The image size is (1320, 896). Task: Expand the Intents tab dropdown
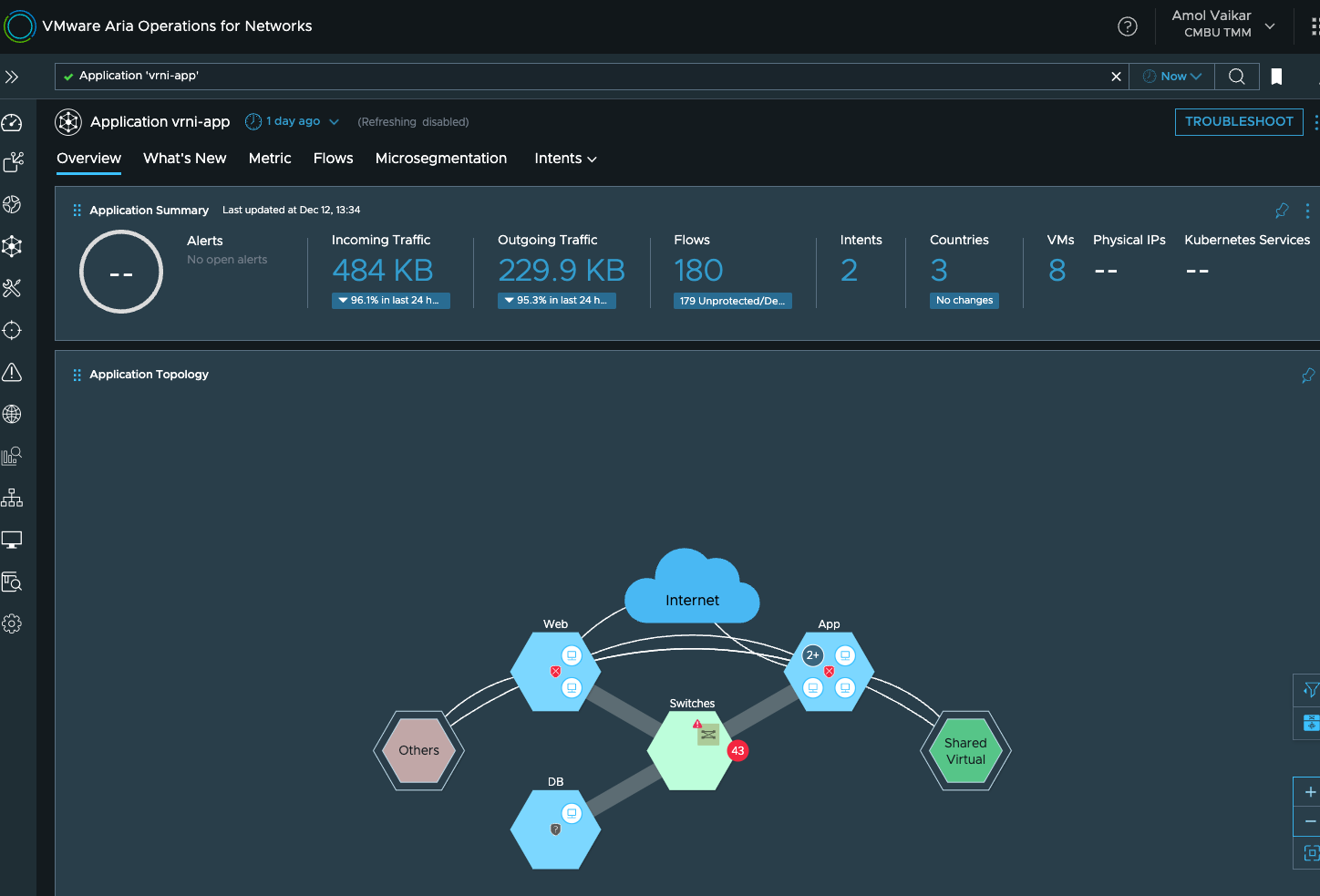[x=565, y=159]
